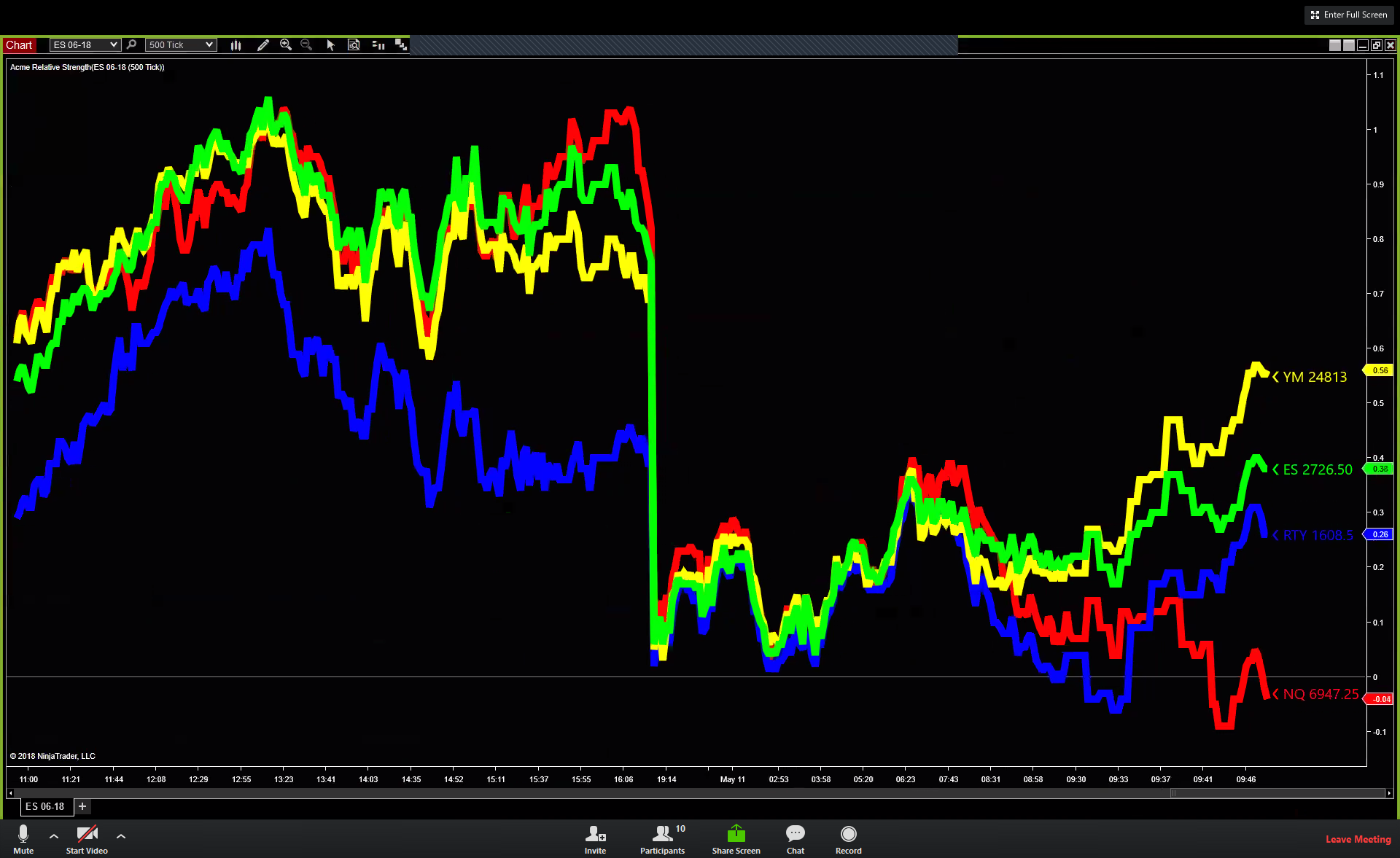The height and width of the screenshot is (858, 1400).
Task: Click the Share Screen button
Action: [x=736, y=838]
